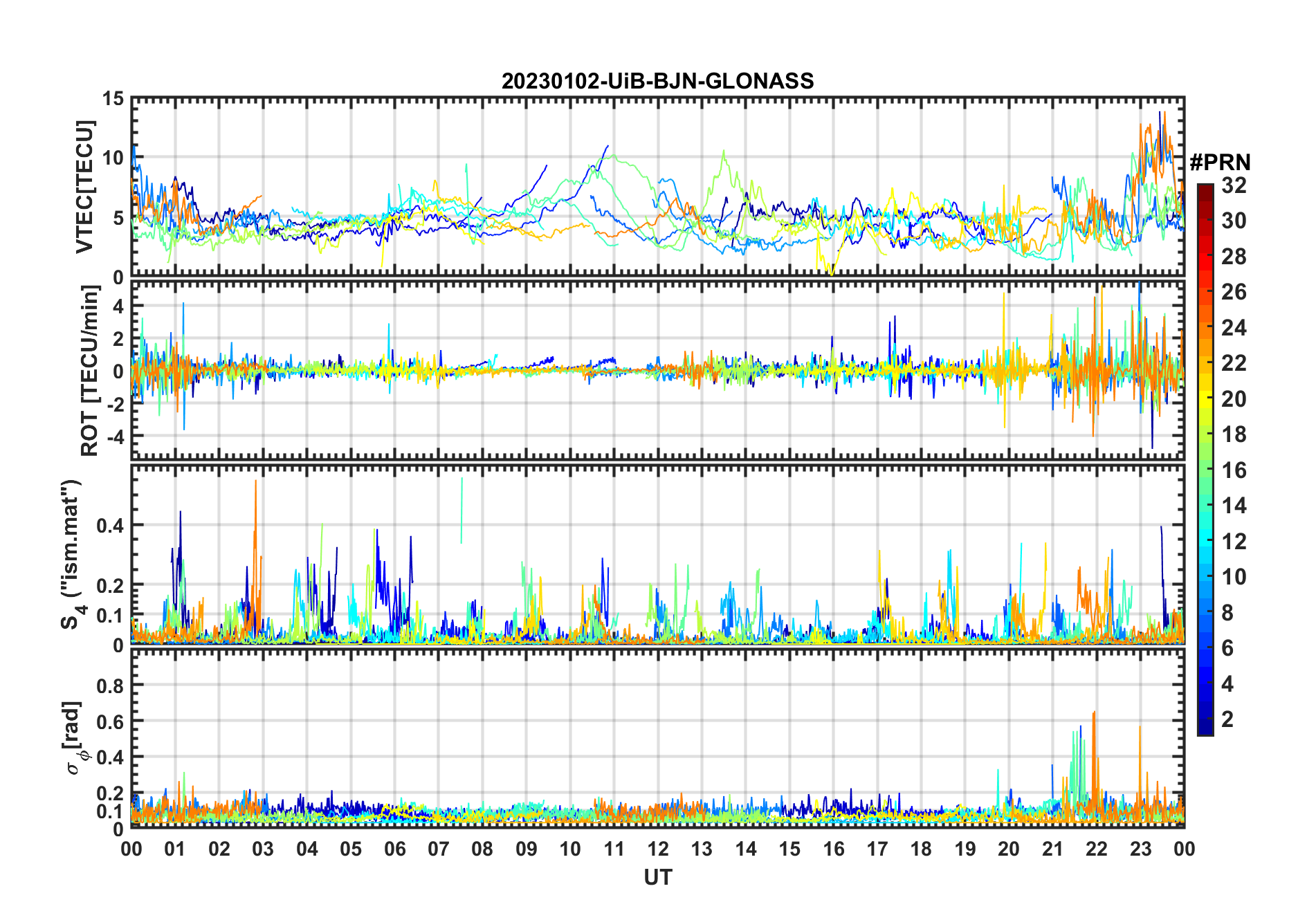This screenshot has height=920, width=1316.
Task: Select the ROT [TECU/min] y-axis label
Action: pos(90,371)
